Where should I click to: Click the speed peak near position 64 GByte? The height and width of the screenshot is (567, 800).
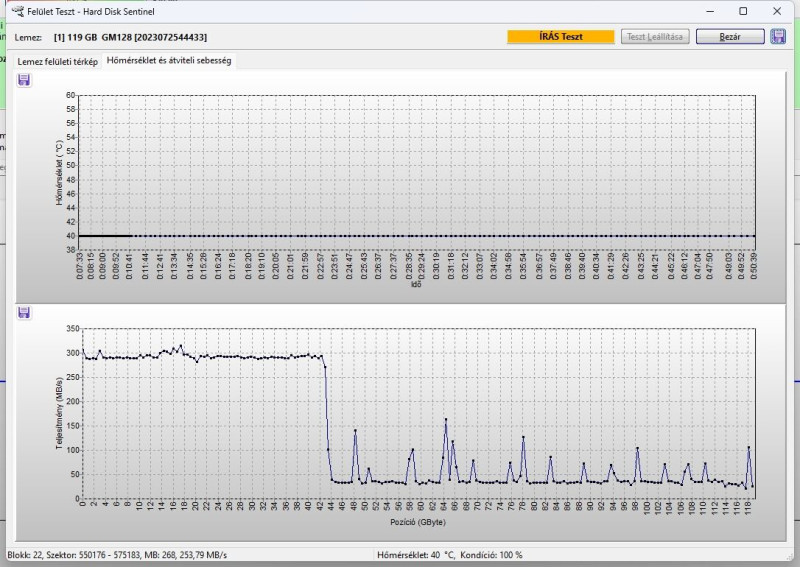(446, 420)
